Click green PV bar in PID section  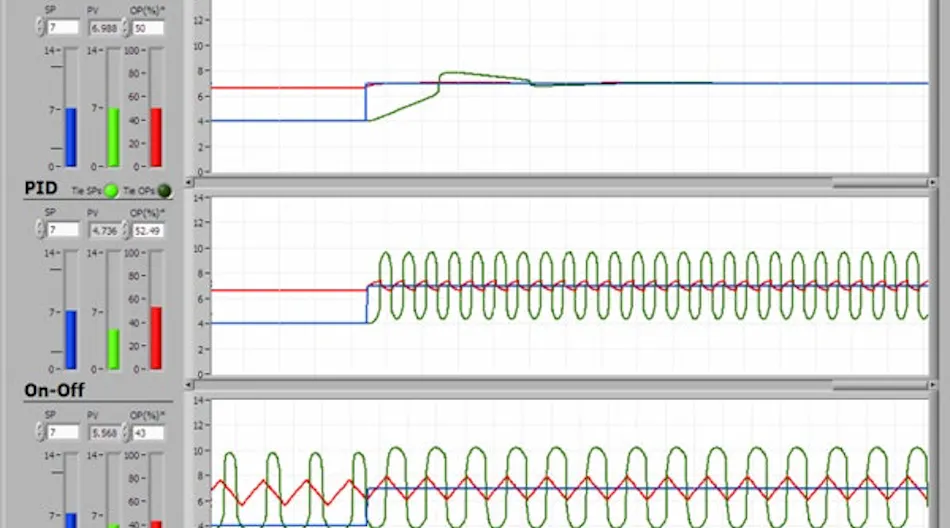[113, 310]
